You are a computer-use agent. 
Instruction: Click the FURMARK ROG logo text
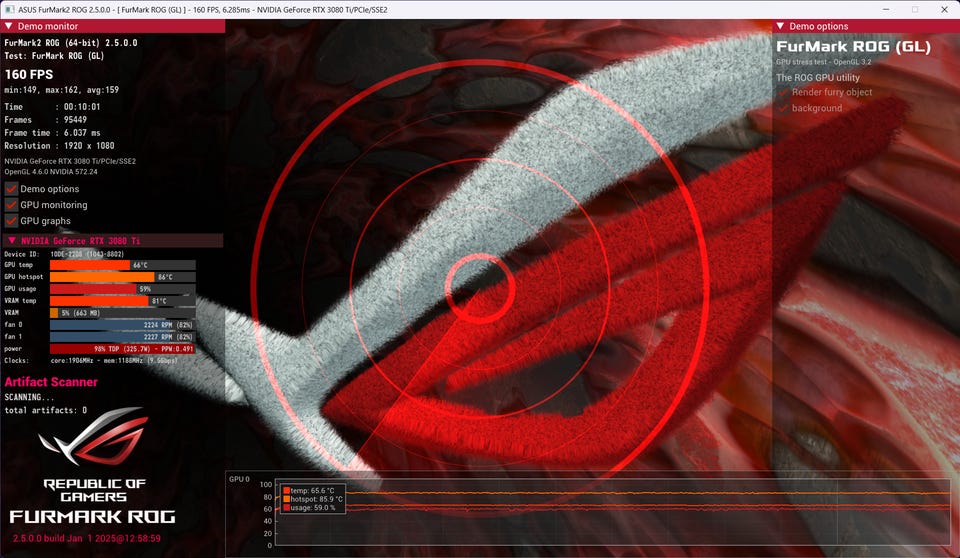tap(92, 517)
